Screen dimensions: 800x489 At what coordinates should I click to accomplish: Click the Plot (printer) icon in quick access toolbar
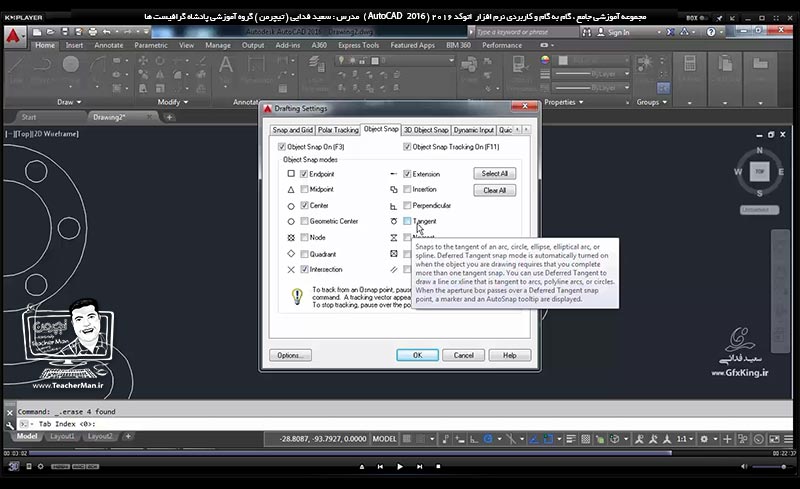pos(93,32)
